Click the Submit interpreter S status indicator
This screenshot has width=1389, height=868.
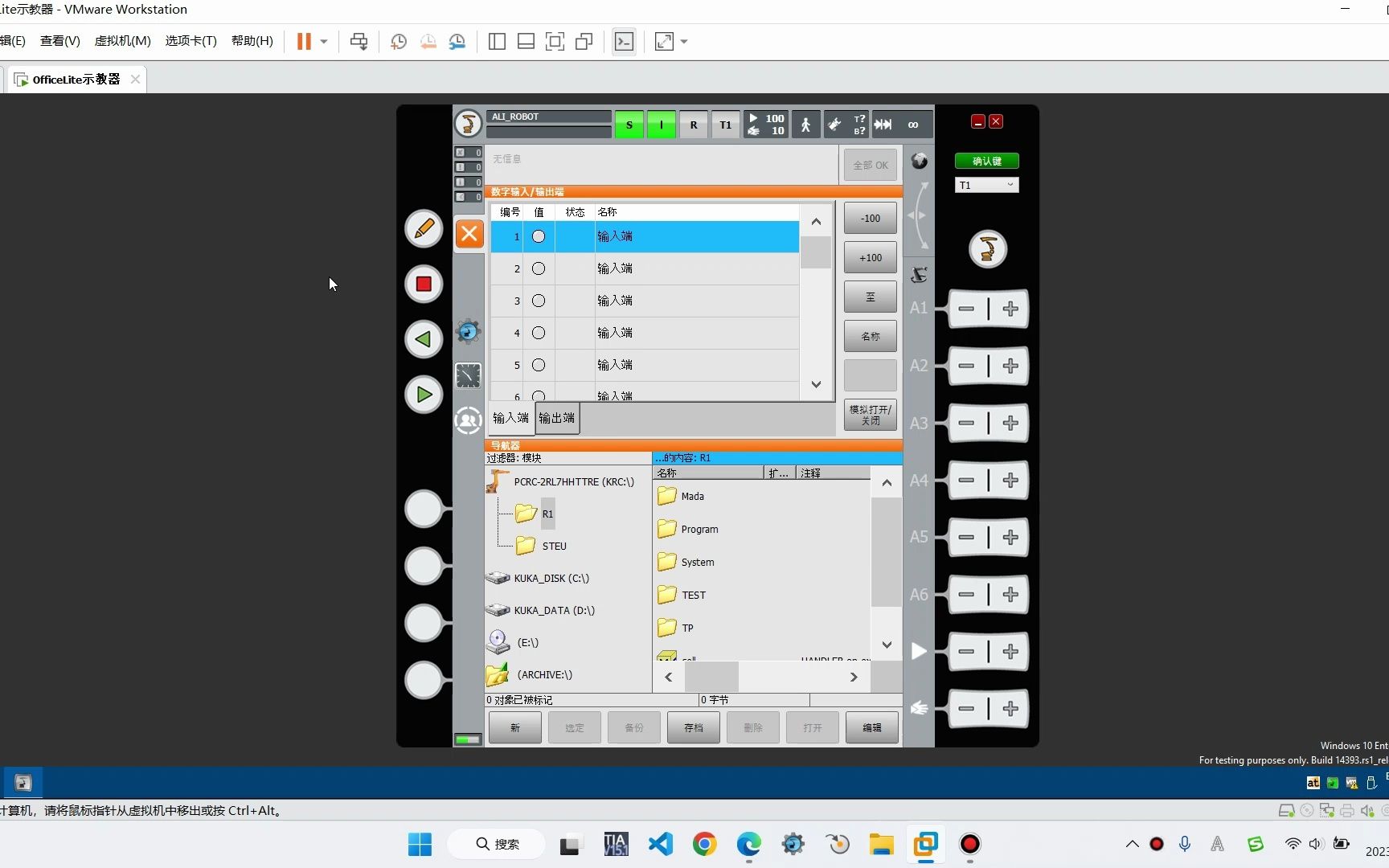tap(629, 125)
